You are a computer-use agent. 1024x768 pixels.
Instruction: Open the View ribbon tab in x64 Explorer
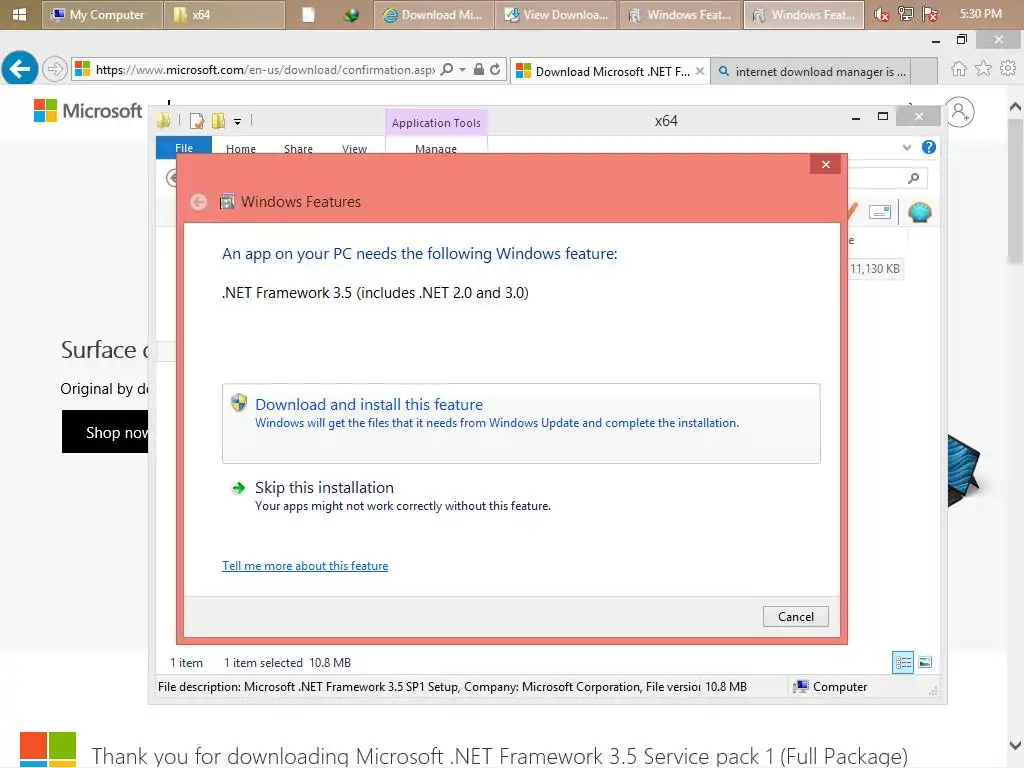354,148
